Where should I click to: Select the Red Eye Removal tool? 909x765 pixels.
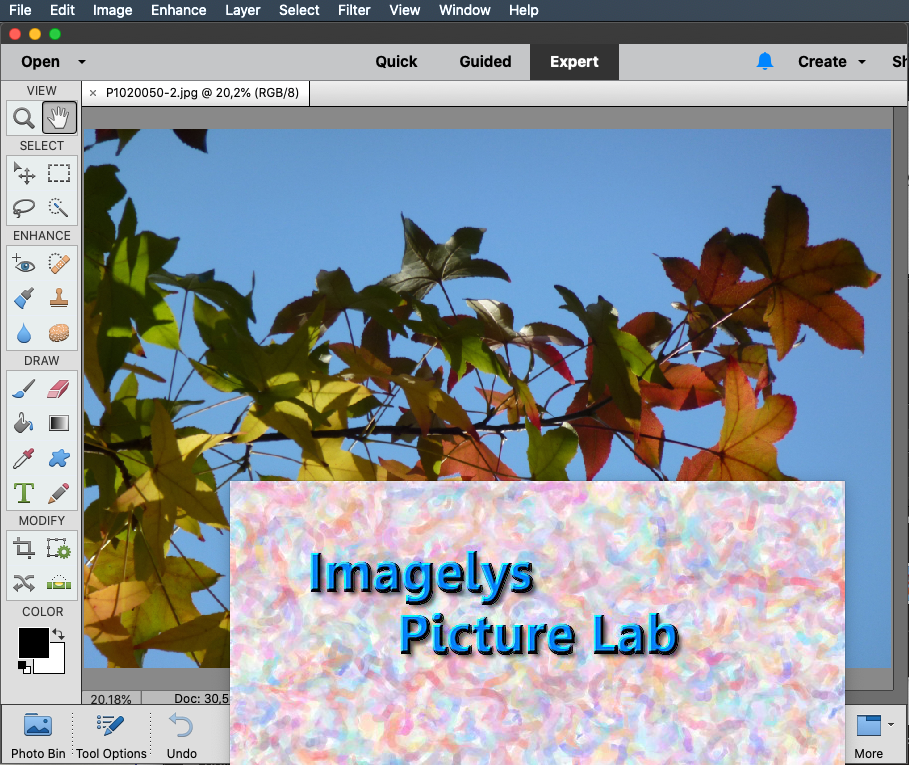(24, 264)
